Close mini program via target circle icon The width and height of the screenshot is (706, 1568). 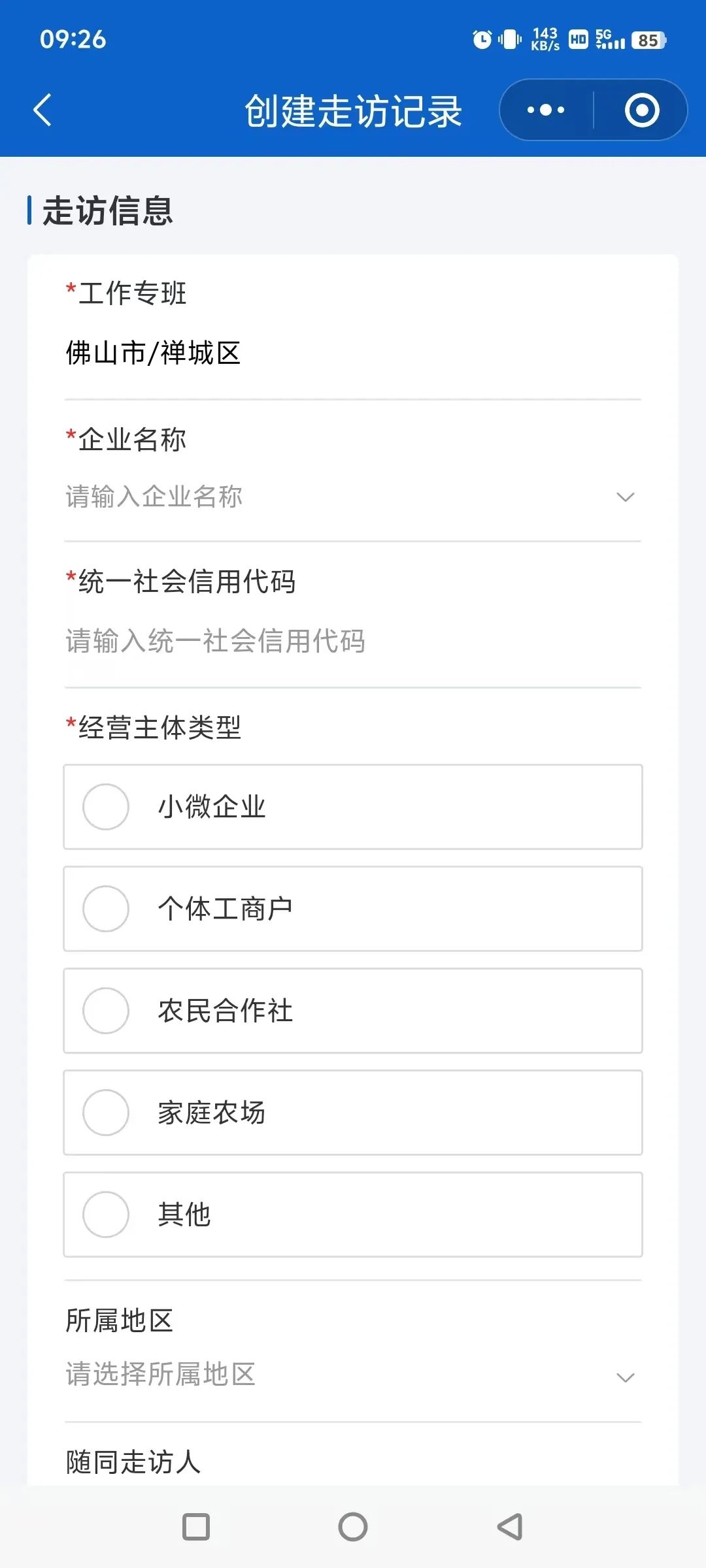[641, 110]
